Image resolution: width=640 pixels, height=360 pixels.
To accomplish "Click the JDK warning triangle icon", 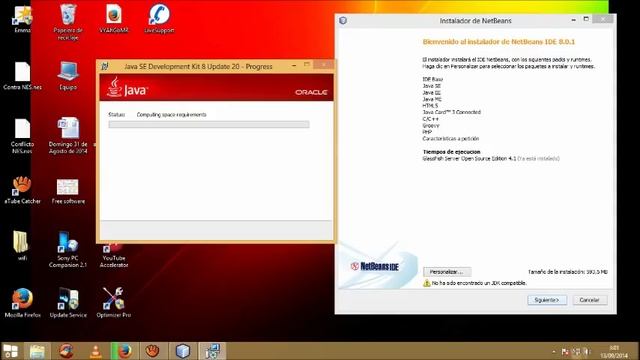I will (x=427, y=283).
